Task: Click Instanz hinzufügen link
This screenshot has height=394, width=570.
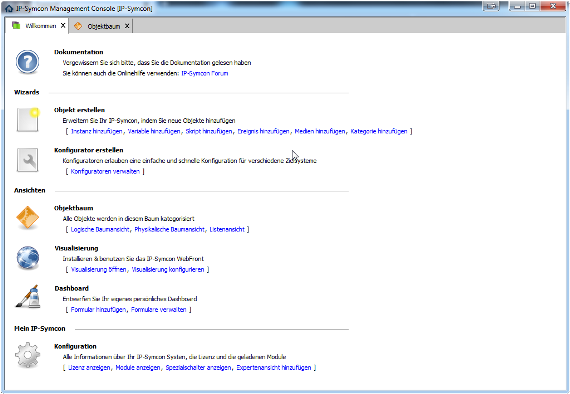Action: tap(97, 131)
